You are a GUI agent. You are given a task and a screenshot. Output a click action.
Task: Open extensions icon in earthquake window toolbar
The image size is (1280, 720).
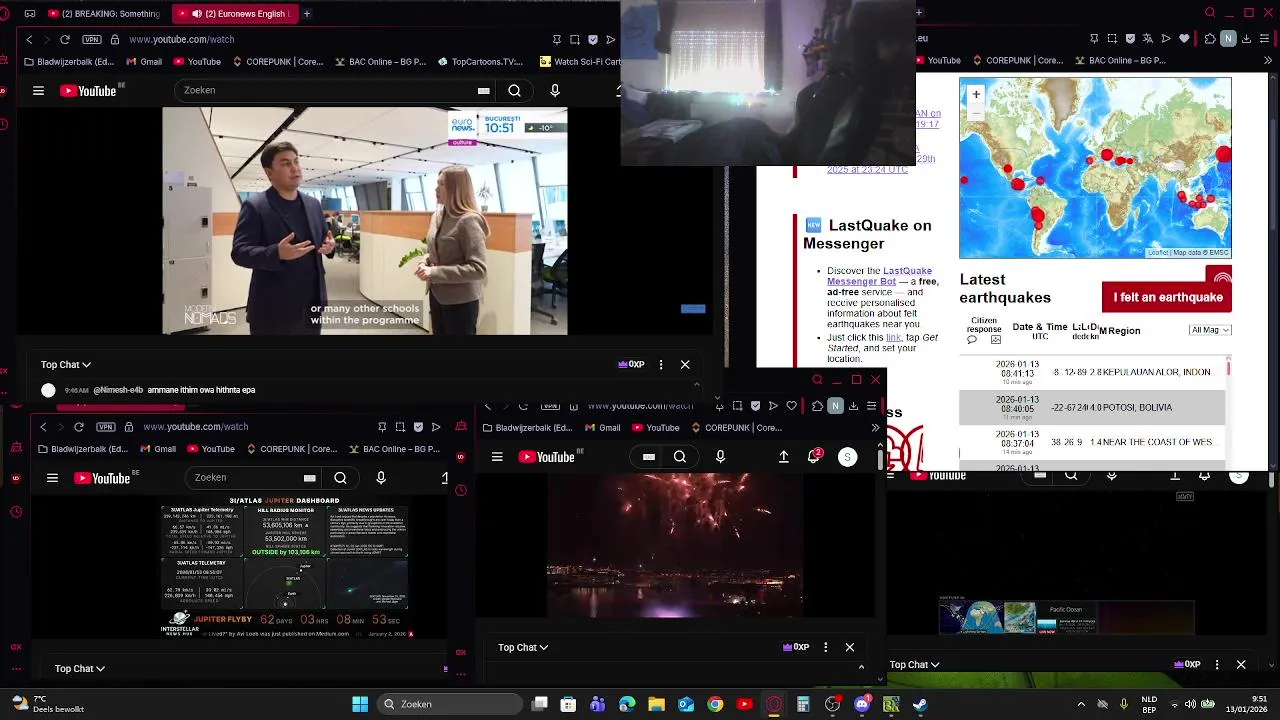[1210, 39]
